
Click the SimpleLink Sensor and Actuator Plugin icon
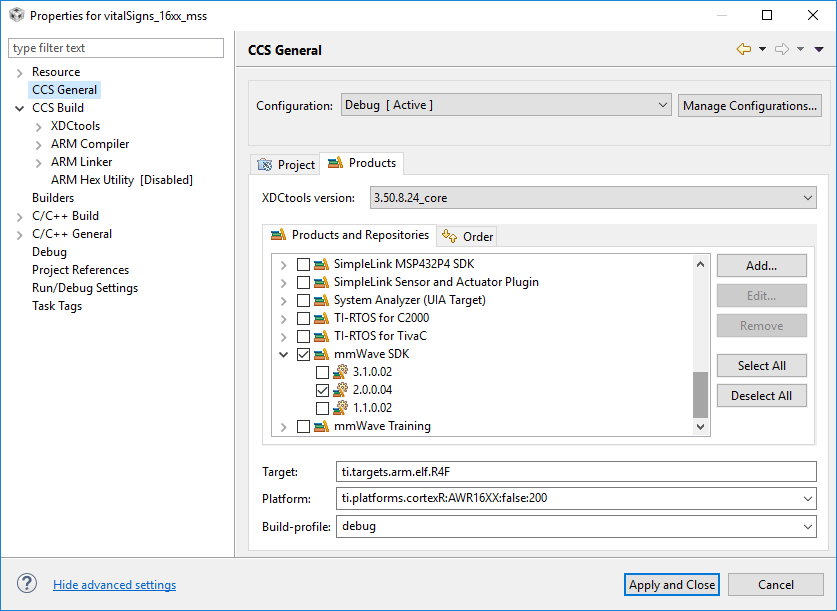(x=321, y=282)
